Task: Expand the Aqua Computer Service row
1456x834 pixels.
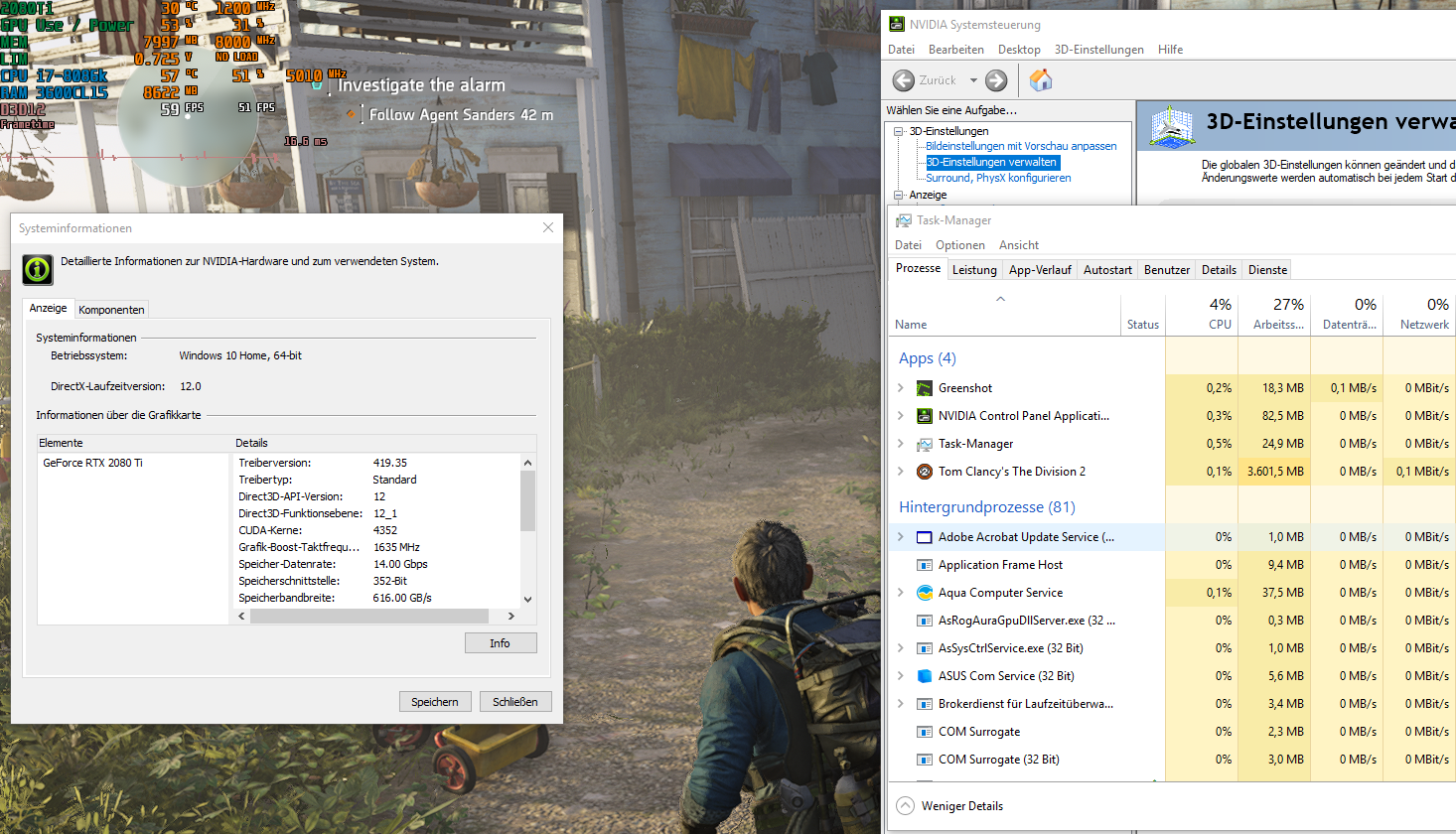Action: tap(901, 593)
